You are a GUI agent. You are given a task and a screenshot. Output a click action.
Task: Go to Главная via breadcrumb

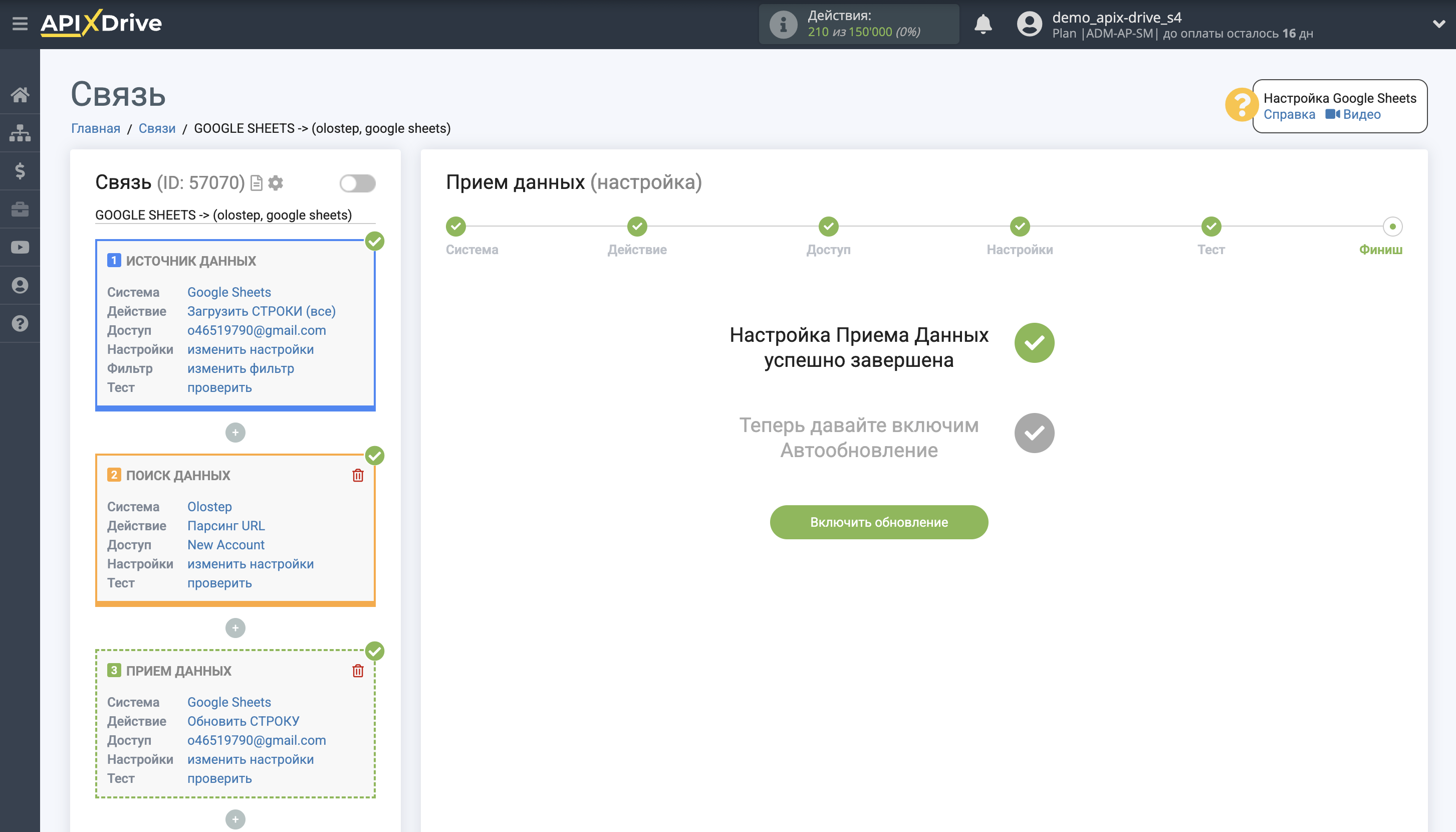[95, 128]
